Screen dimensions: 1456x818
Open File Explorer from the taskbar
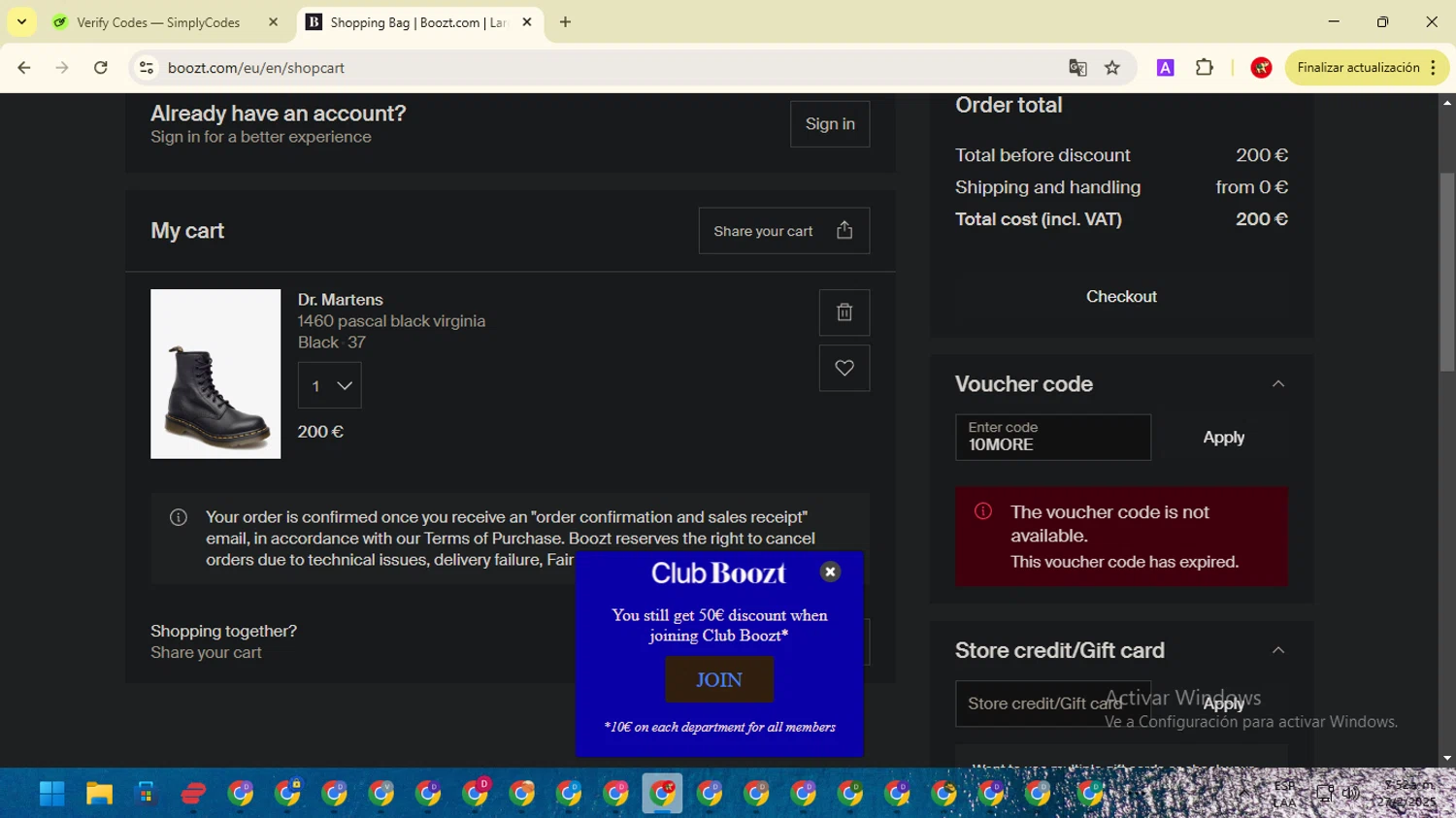click(x=99, y=794)
